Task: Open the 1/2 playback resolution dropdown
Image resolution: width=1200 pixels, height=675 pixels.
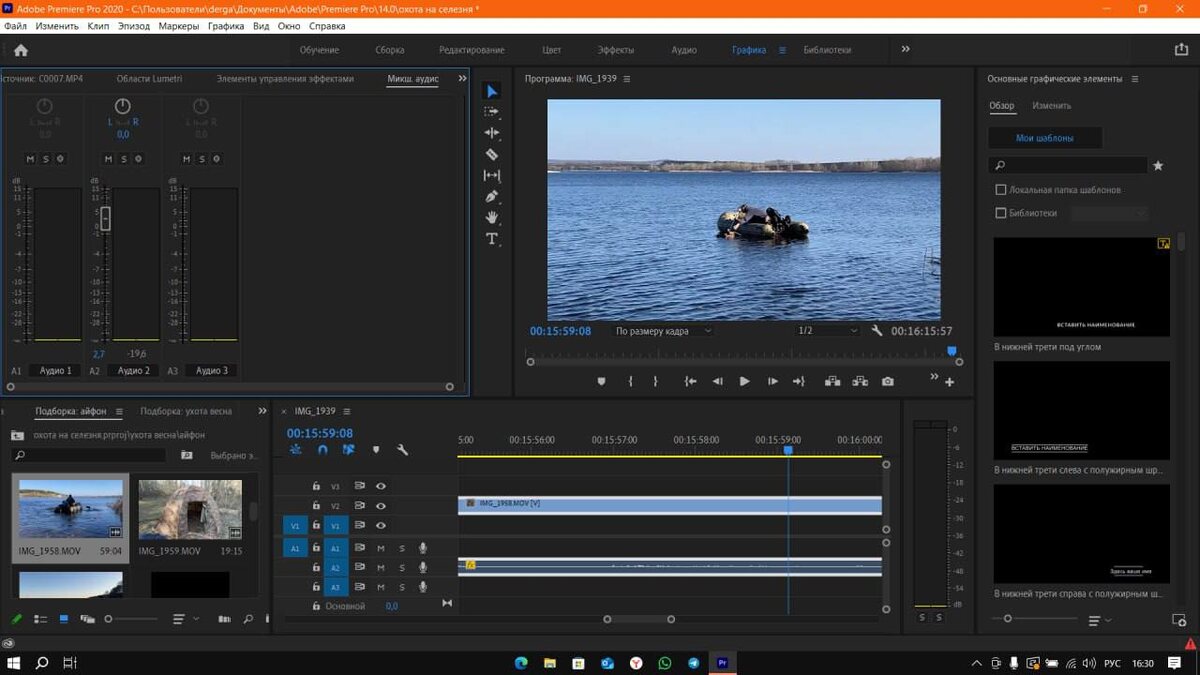Action: point(827,331)
